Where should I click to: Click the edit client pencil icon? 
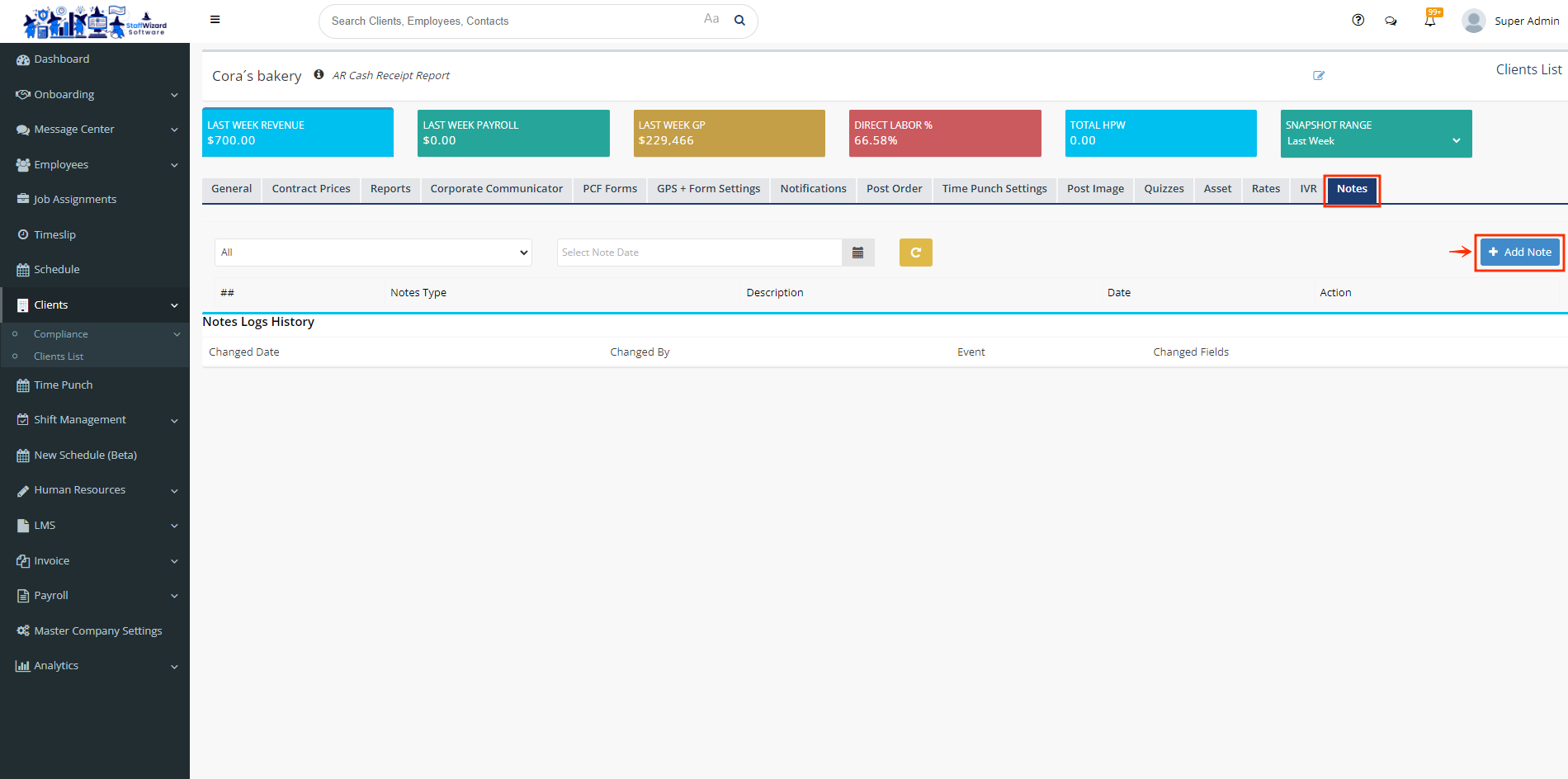pos(1319,75)
